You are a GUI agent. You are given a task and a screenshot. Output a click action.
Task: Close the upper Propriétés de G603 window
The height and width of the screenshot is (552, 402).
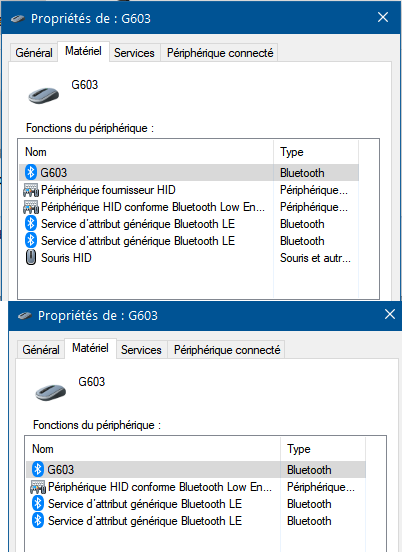pyautogui.click(x=383, y=17)
